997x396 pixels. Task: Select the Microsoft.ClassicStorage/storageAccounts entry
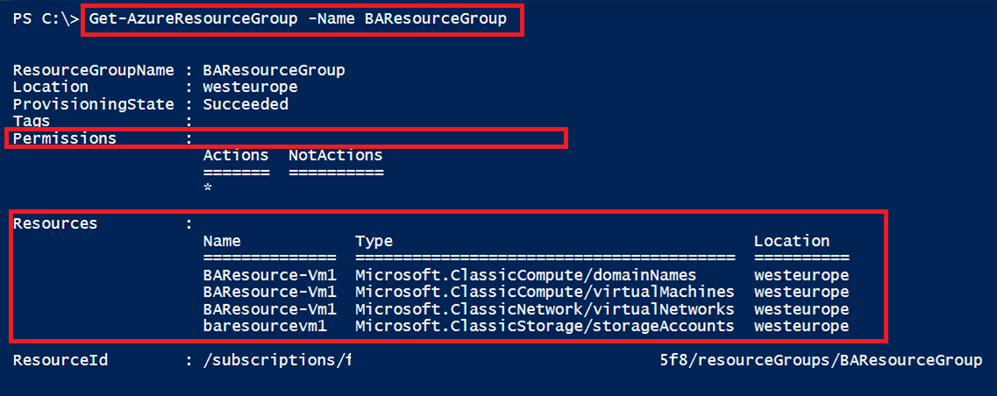pos(545,326)
